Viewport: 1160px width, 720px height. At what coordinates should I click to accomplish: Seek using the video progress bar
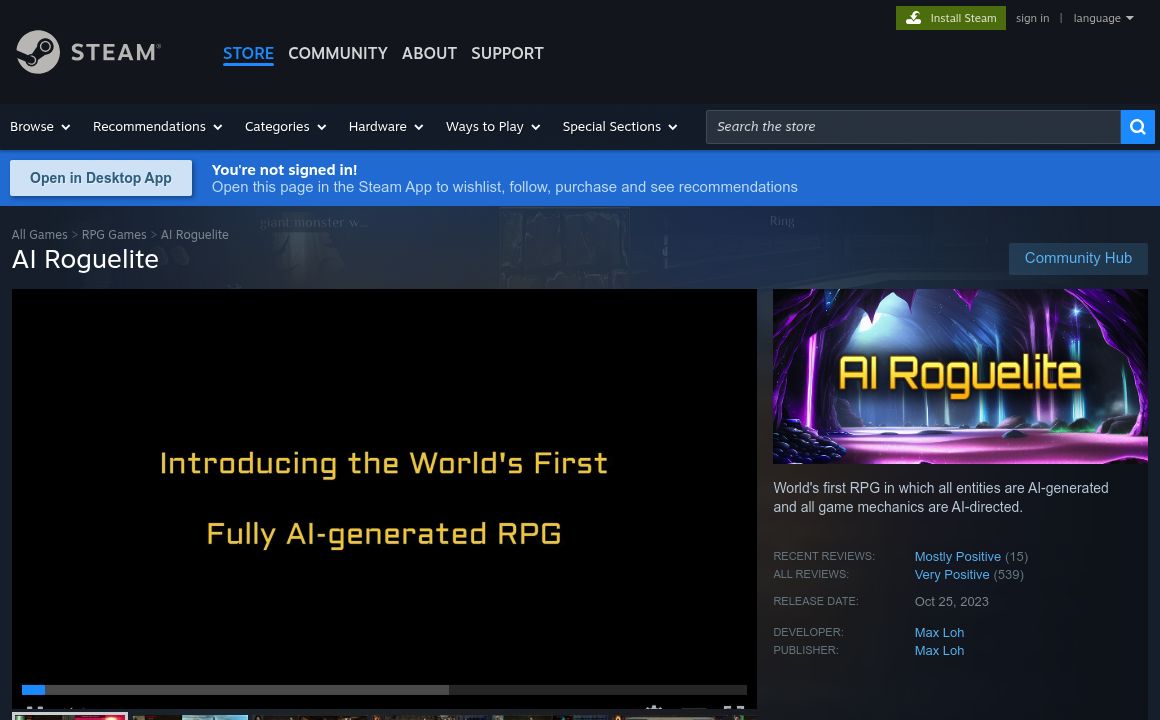coord(384,690)
